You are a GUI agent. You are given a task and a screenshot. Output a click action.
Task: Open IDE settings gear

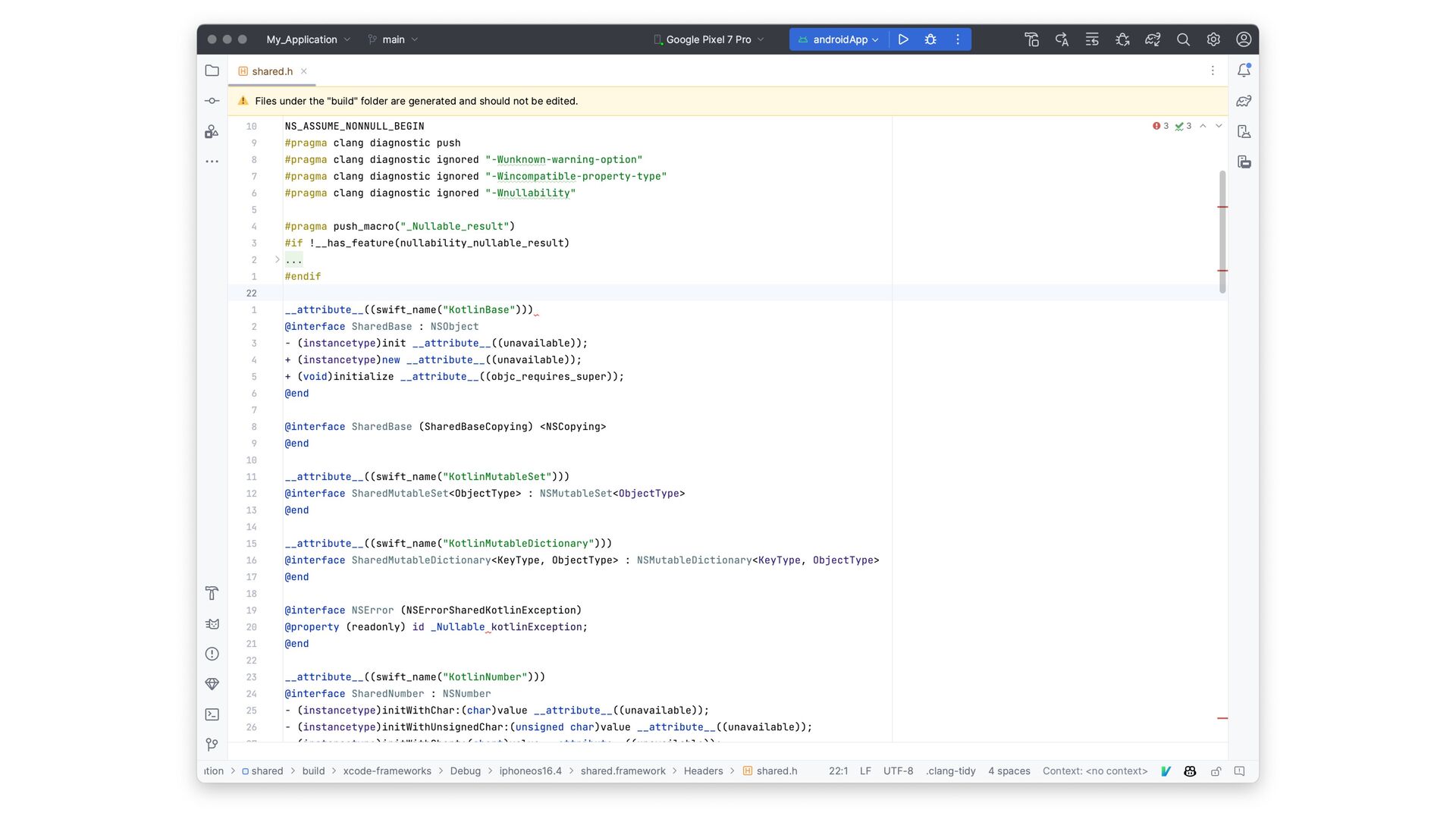pyautogui.click(x=1213, y=39)
